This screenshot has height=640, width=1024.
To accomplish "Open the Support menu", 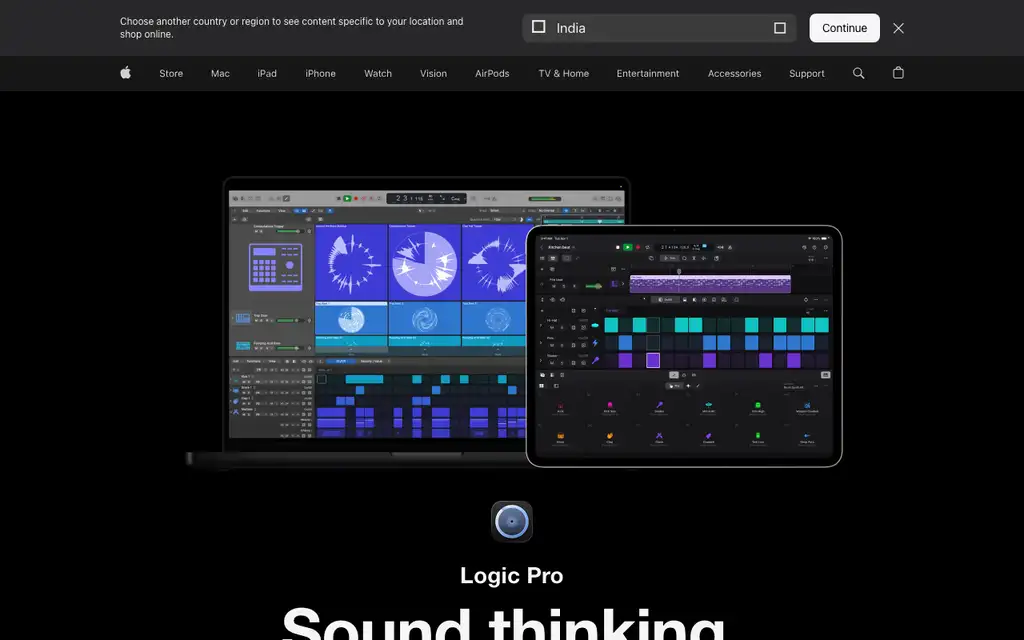I will click(x=807, y=74).
